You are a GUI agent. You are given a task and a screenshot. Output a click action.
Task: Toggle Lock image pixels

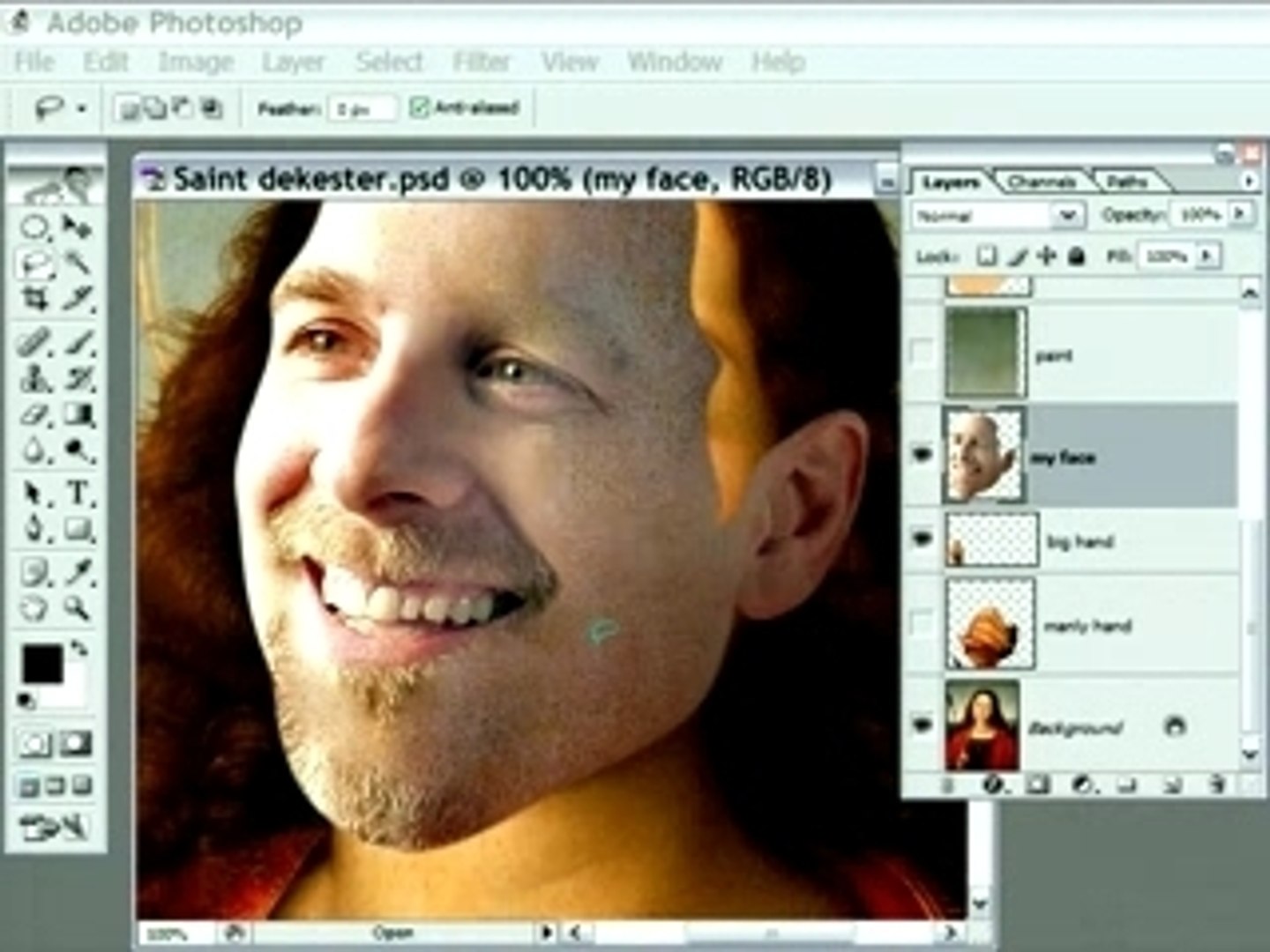(x=1017, y=257)
